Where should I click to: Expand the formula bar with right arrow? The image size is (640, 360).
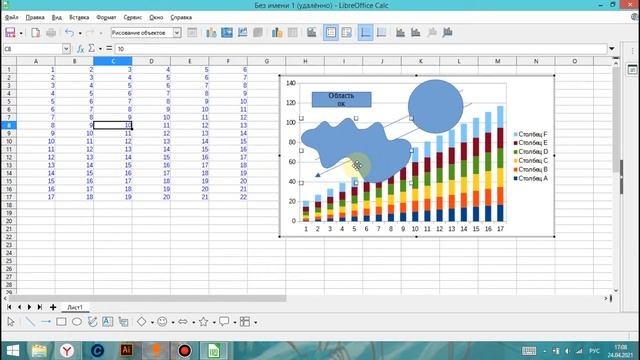[x=612, y=49]
